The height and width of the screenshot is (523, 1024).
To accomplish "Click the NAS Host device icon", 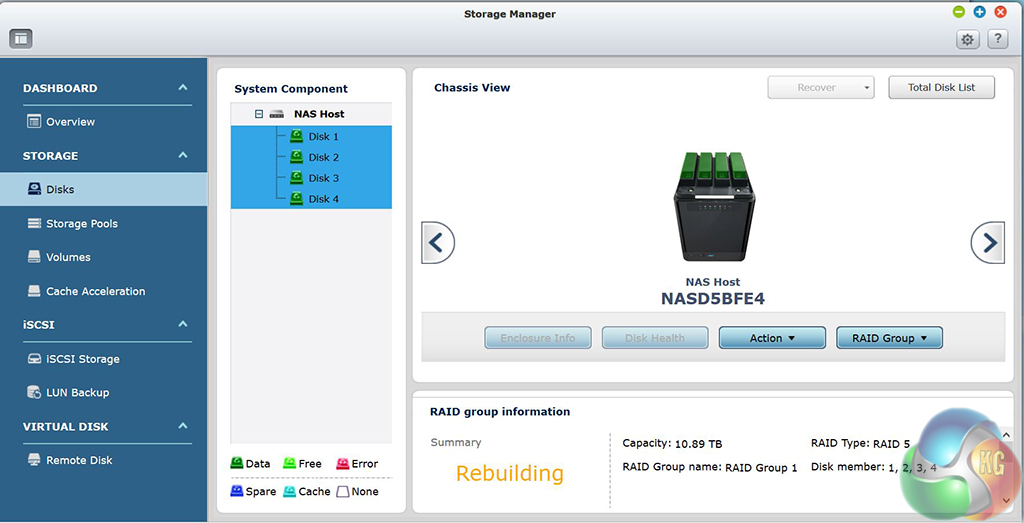I will click(x=277, y=114).
